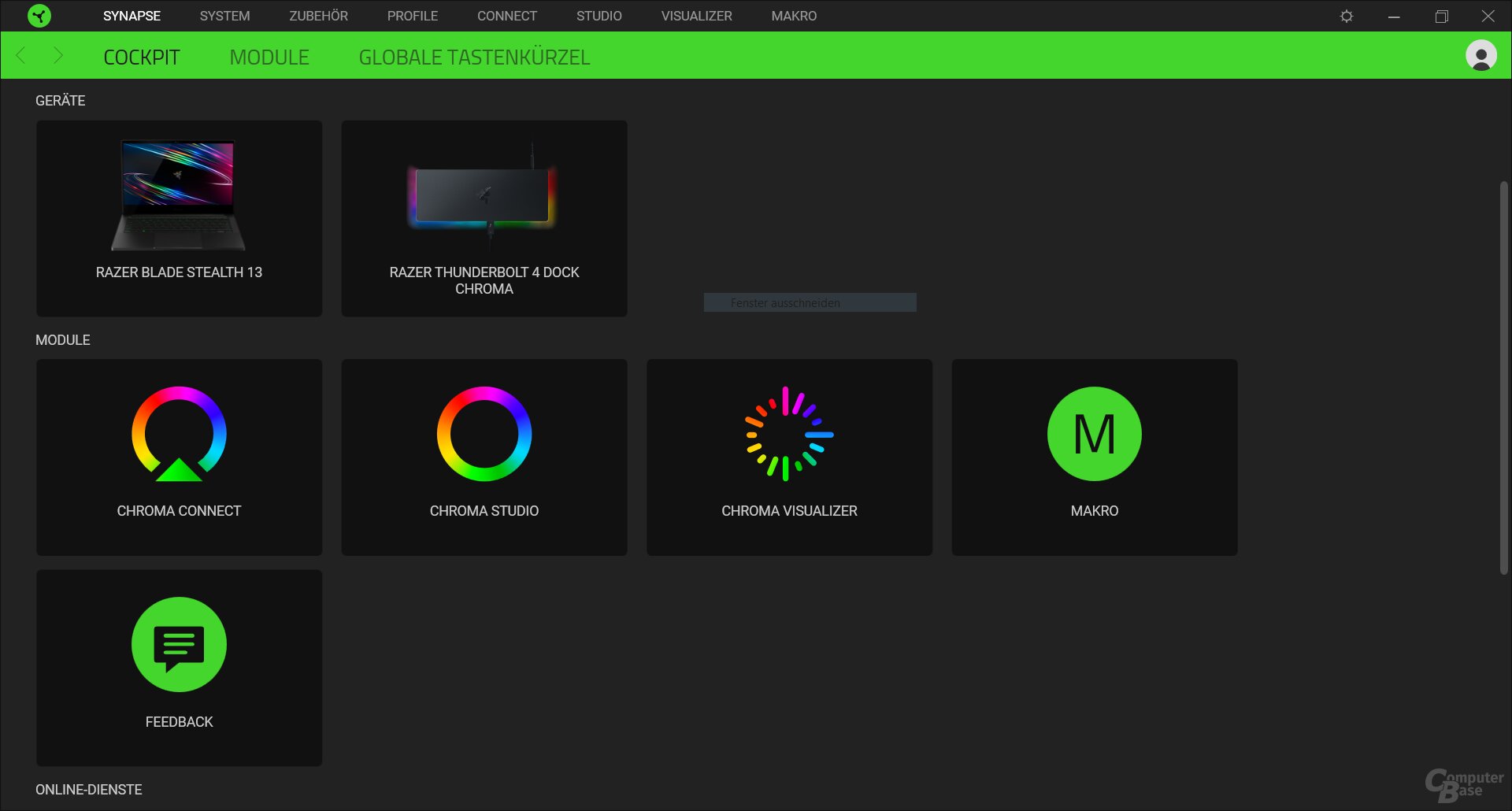Image resolution: width=1512 pixels, height=811 pixels.
Task: Select the COCKPIT sub-tab
Action: [x=142, y=57]
